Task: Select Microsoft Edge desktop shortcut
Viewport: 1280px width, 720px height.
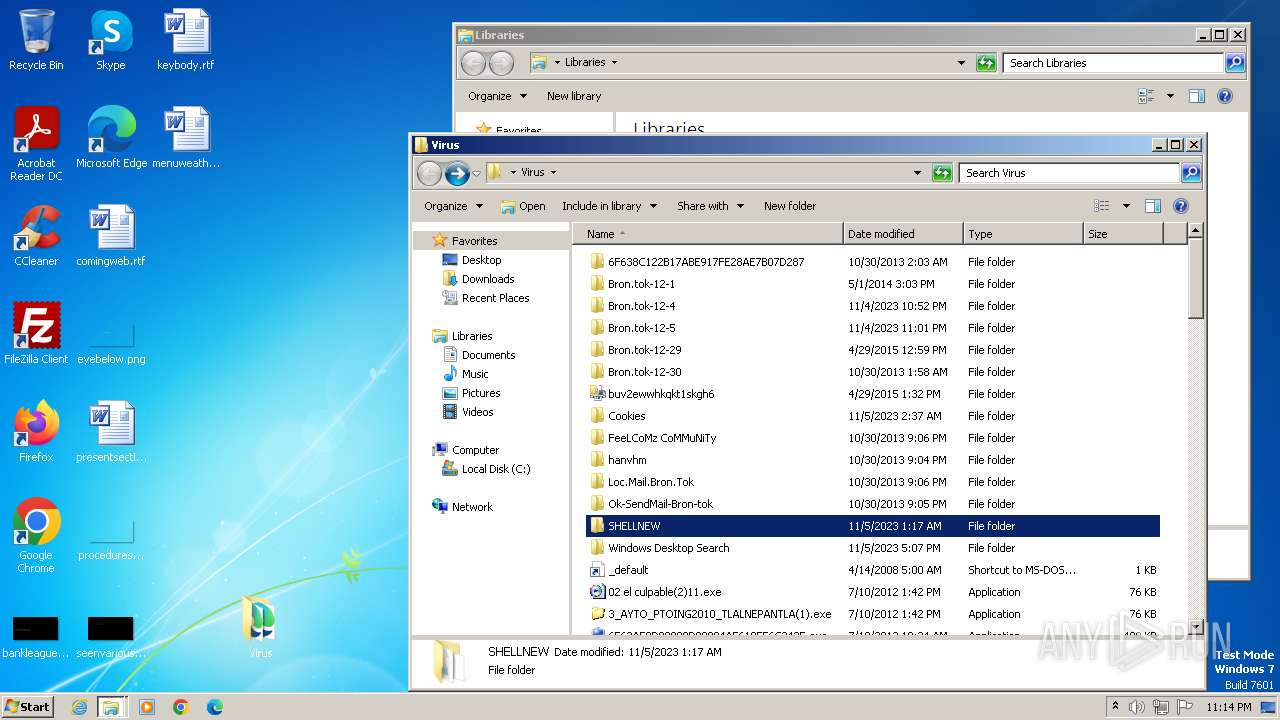Action: (x=111, y=138)
